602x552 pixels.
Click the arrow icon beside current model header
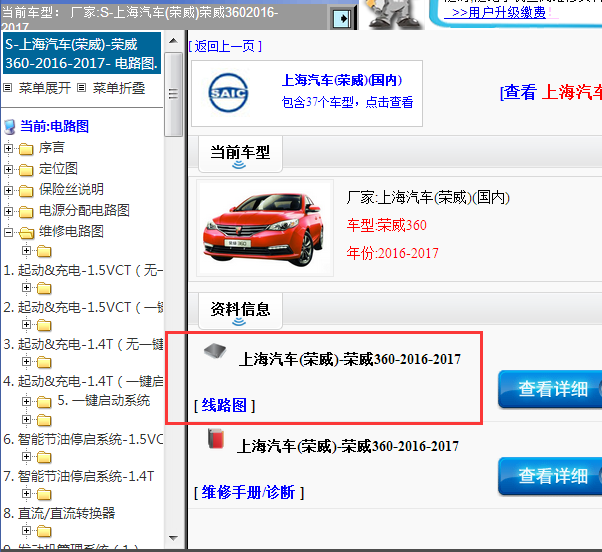click(341, 18)
